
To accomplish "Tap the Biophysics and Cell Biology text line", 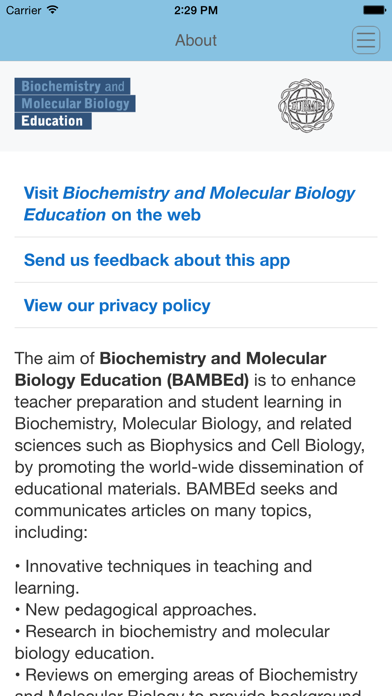I will pos(190,445).
